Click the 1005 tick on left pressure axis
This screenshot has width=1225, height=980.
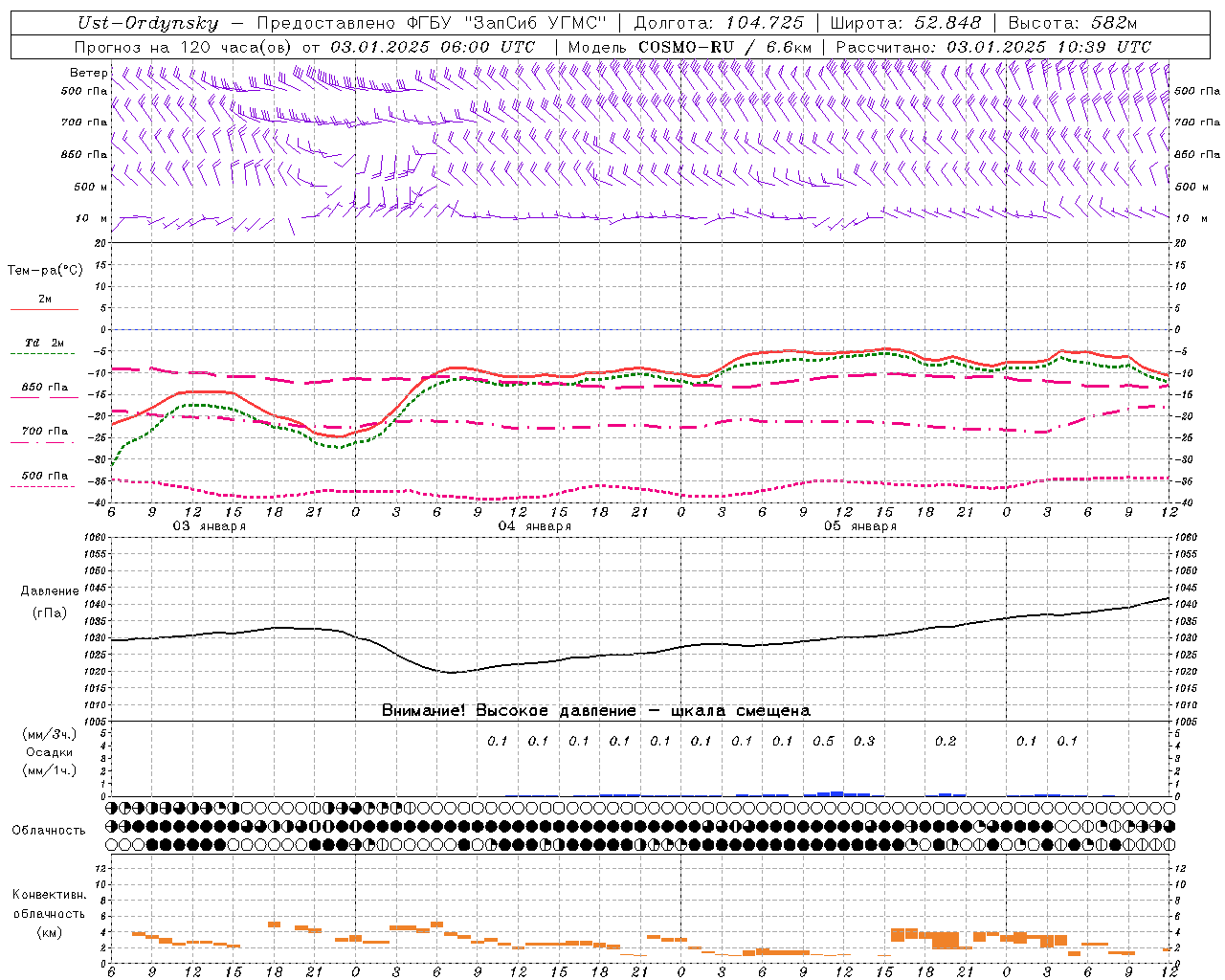tap(98, 722)
